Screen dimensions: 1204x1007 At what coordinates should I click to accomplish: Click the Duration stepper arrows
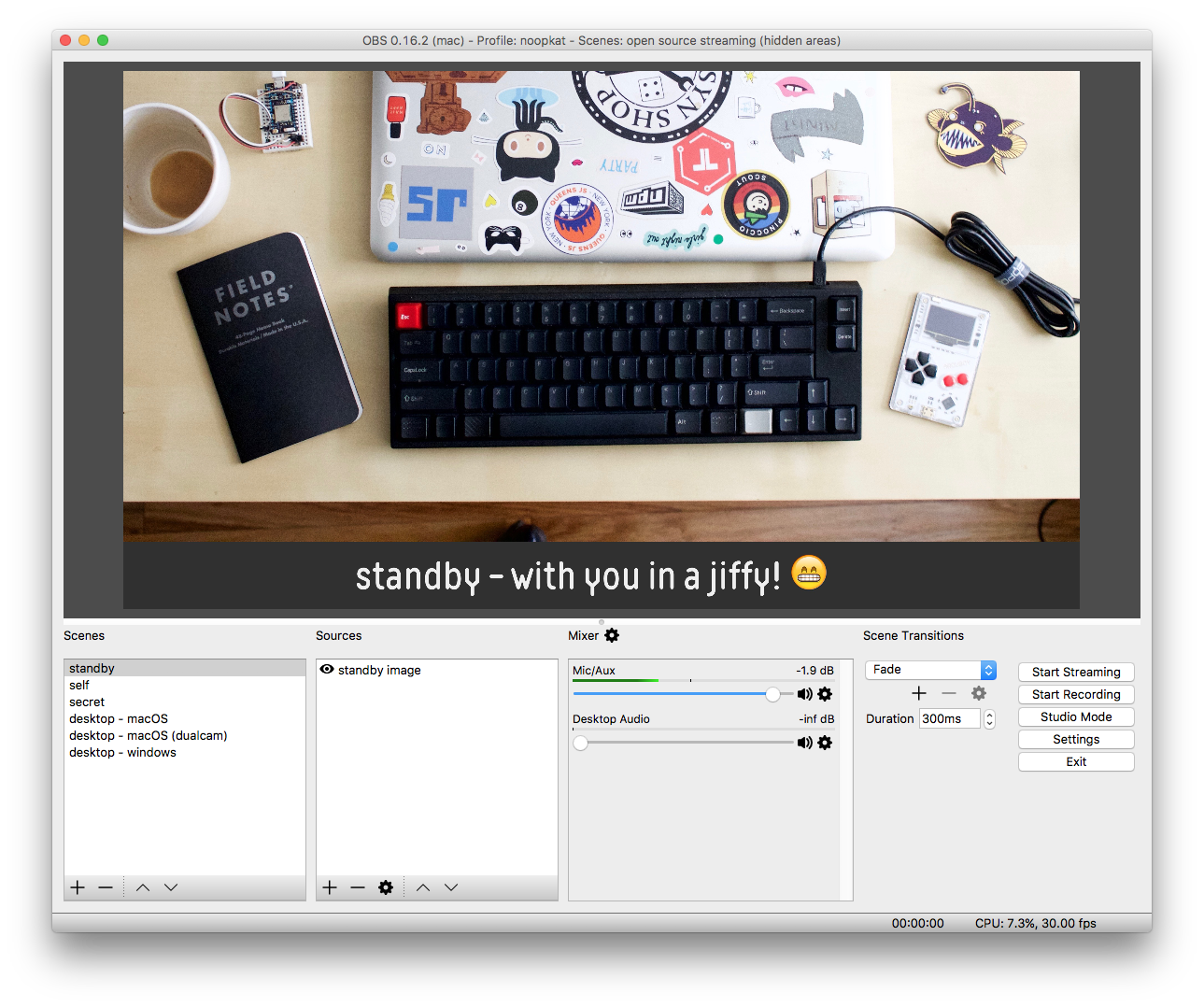pyautogui.click(x=989, y=718)
